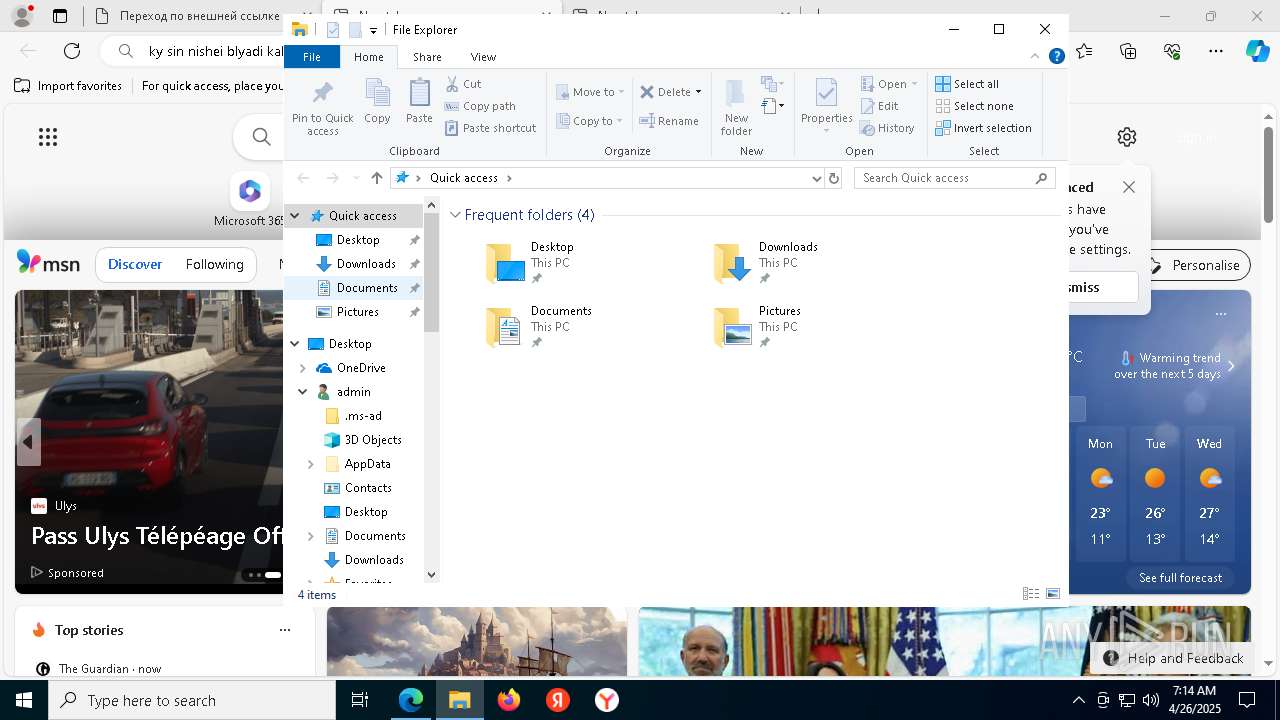This screenshot has width=1280, height=720.
Task: Switch to MSN Following tab
Action: point(214,265)
